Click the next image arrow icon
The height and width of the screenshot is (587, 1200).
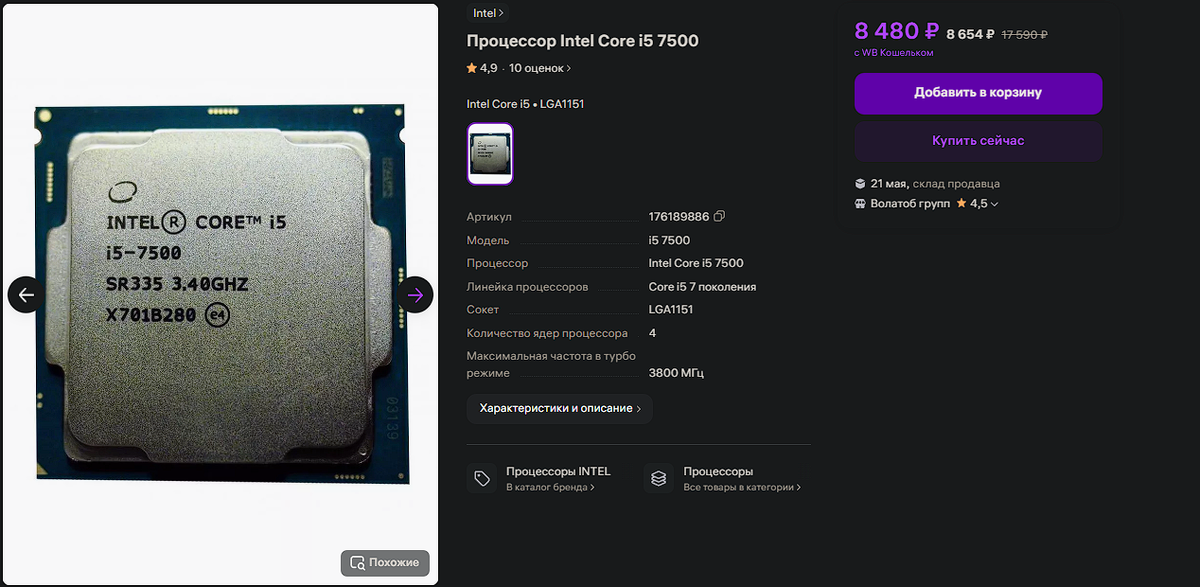pyautogui.click(x=416, y=295)
